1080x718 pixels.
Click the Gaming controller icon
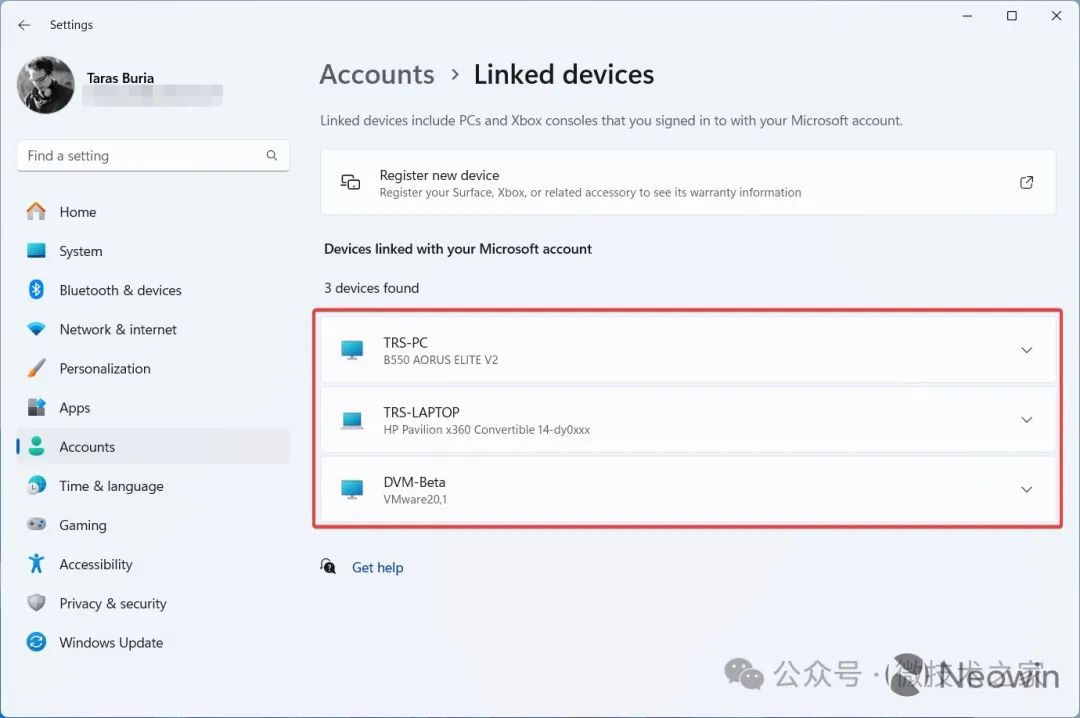36,524
